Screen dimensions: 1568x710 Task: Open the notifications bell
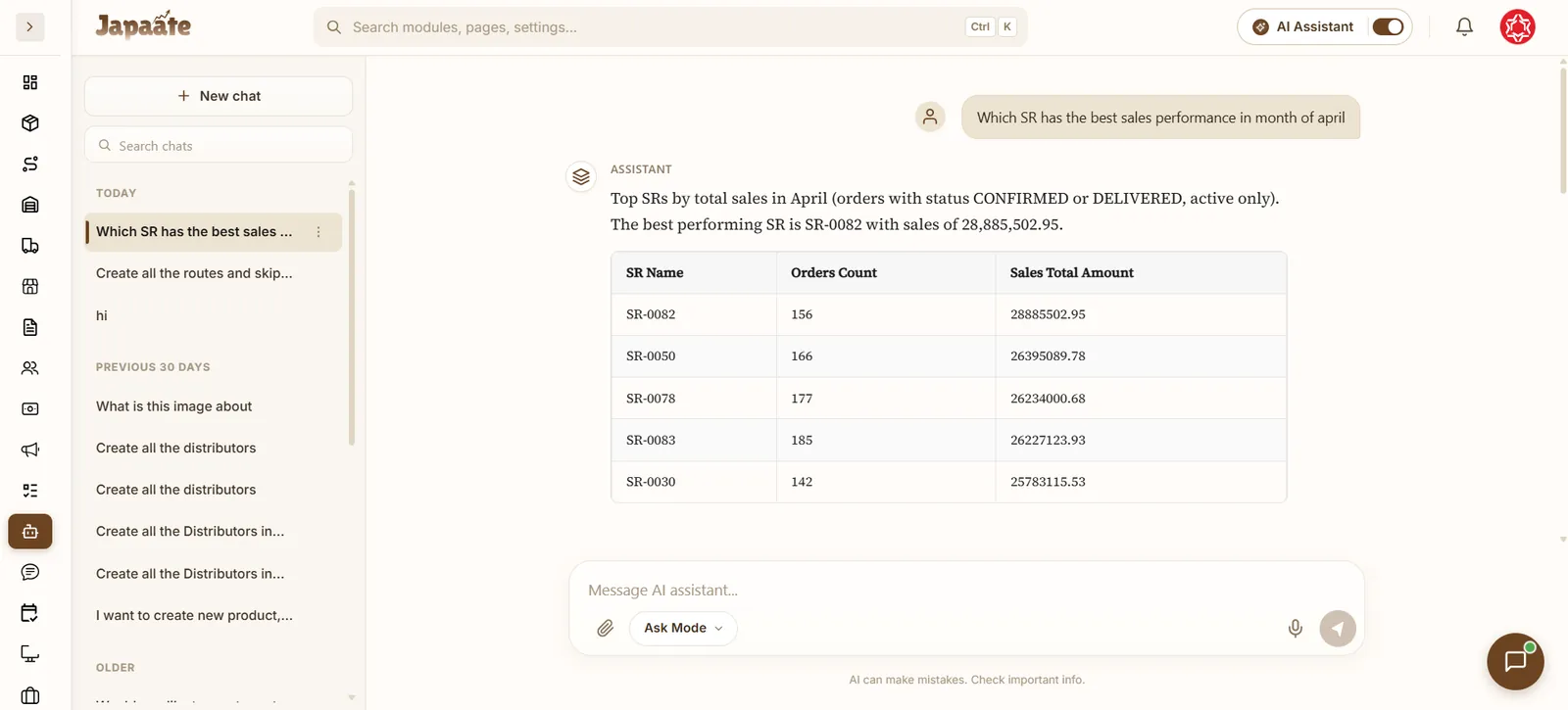pyautogui.click(x=1464, y=26)
